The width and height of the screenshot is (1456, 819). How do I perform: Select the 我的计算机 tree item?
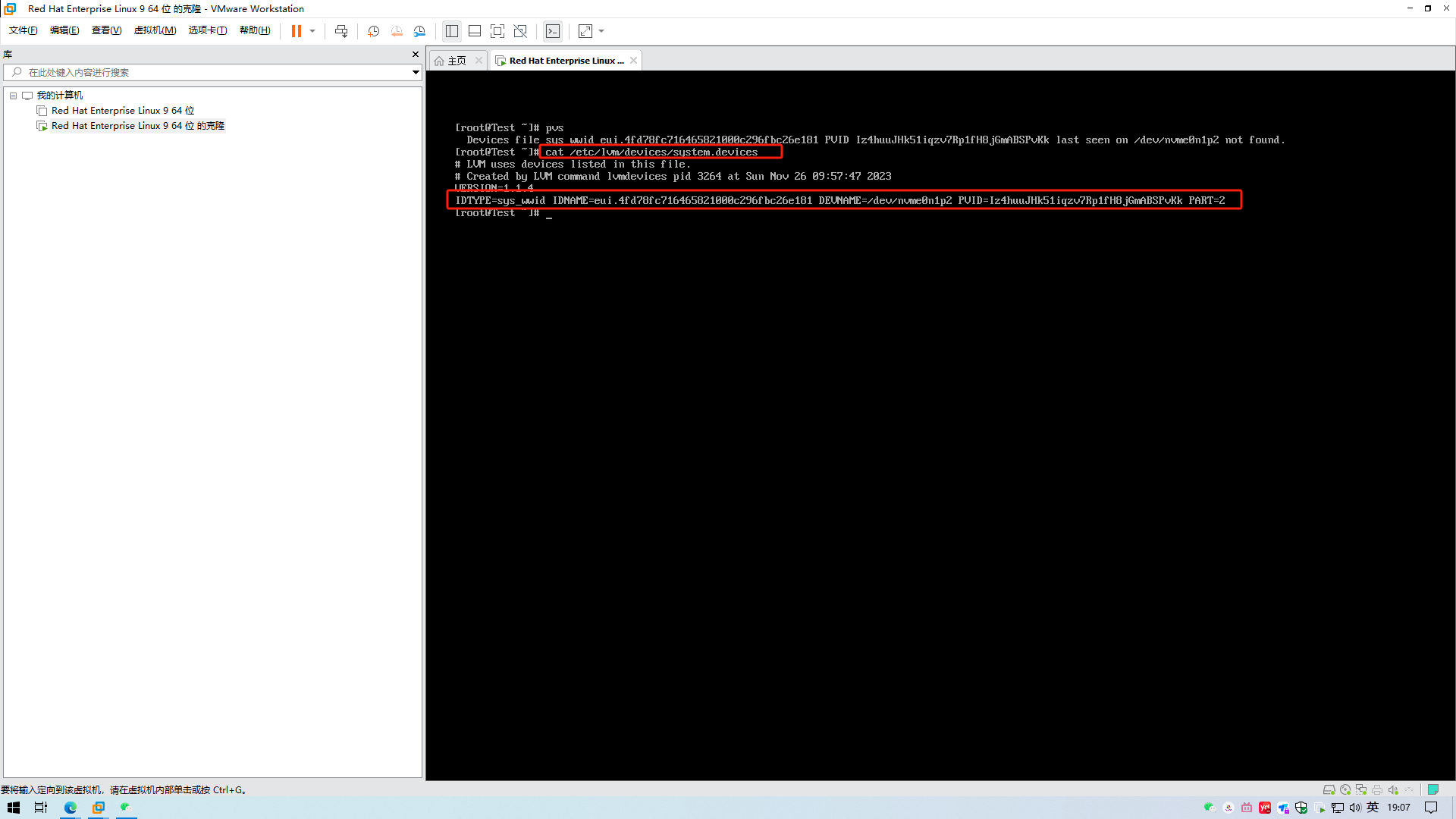59,96
